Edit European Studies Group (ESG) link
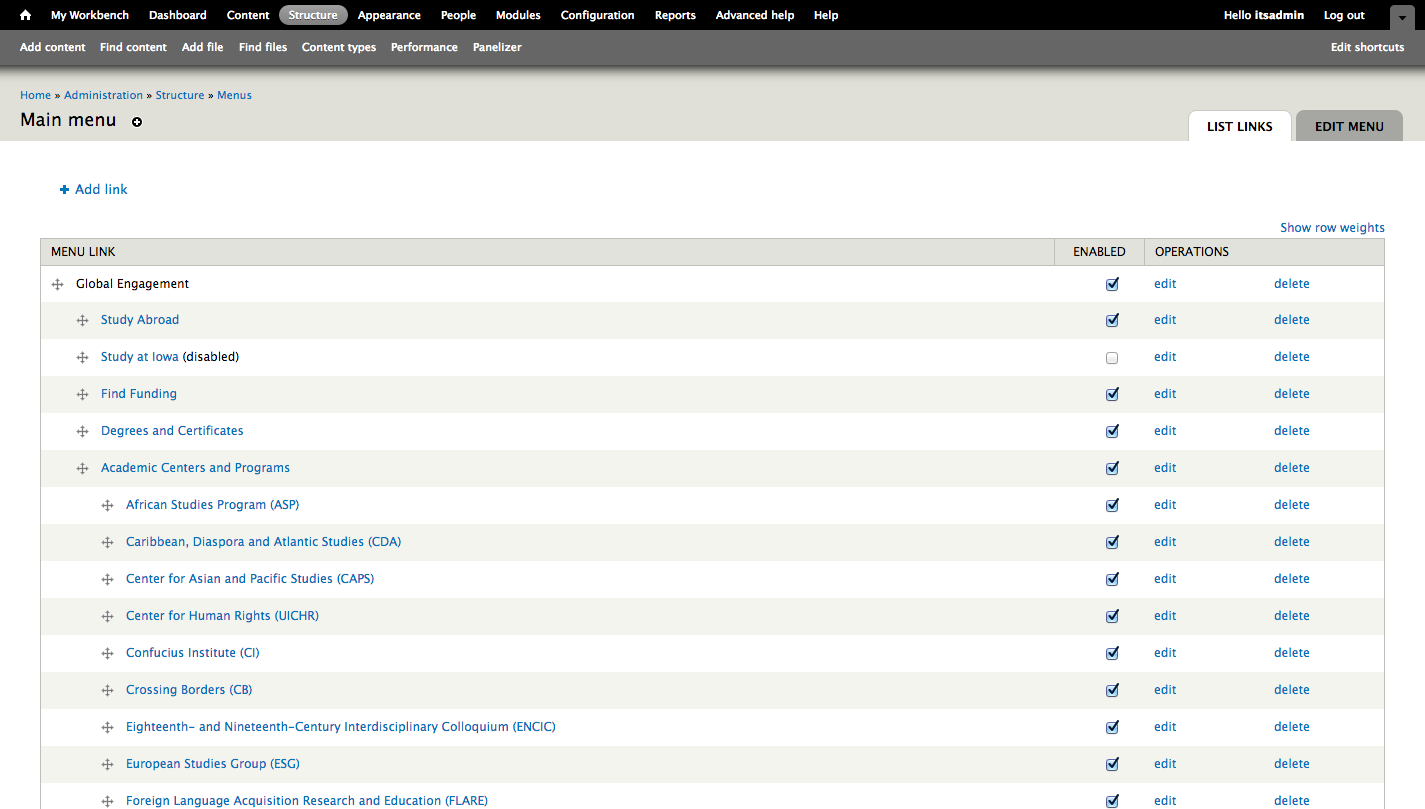 coord(1165,764)
